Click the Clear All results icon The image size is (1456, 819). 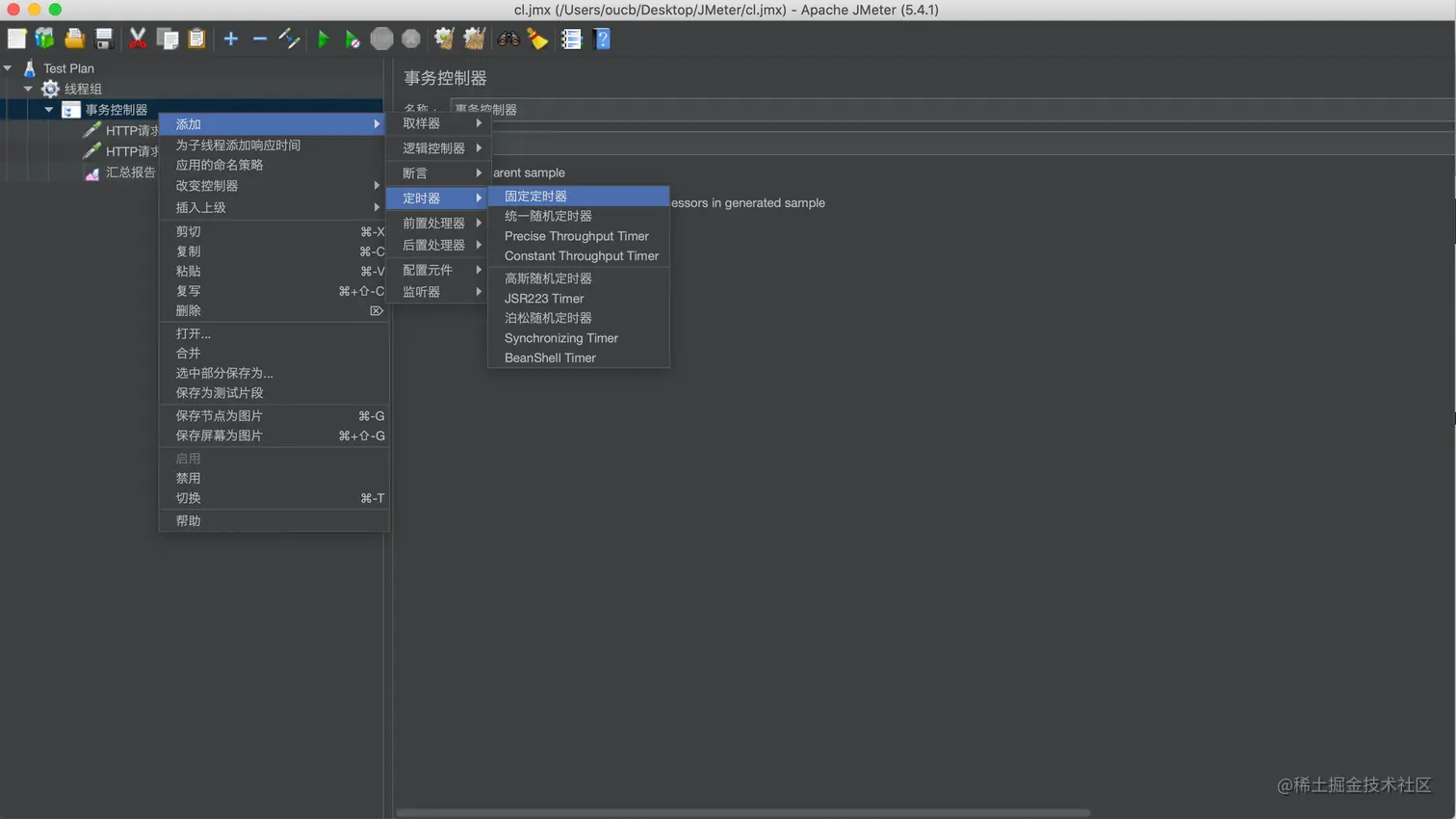(x=474, y=39)
